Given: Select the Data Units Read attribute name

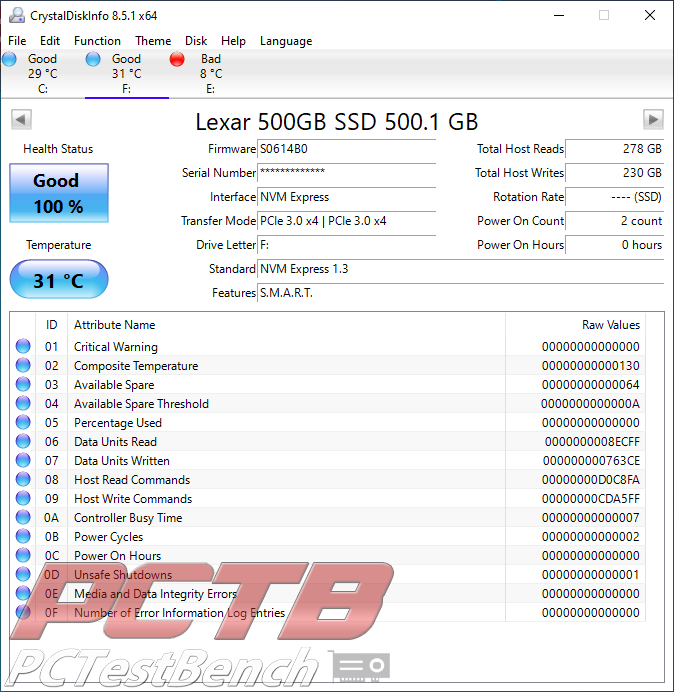Looking at the screenshot, I should click(x=115, y=442).
